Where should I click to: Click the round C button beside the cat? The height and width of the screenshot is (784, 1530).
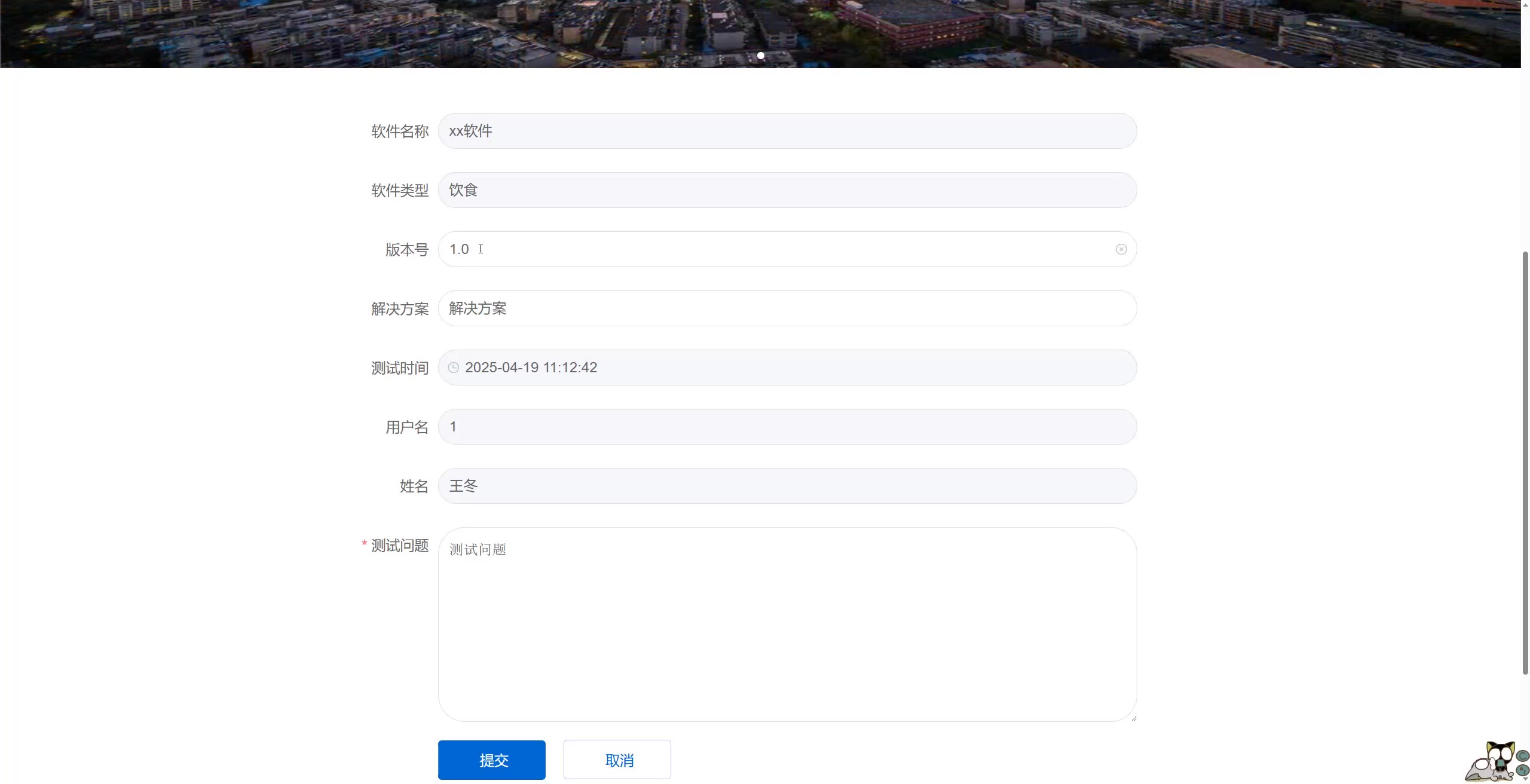coord(1523,756)
